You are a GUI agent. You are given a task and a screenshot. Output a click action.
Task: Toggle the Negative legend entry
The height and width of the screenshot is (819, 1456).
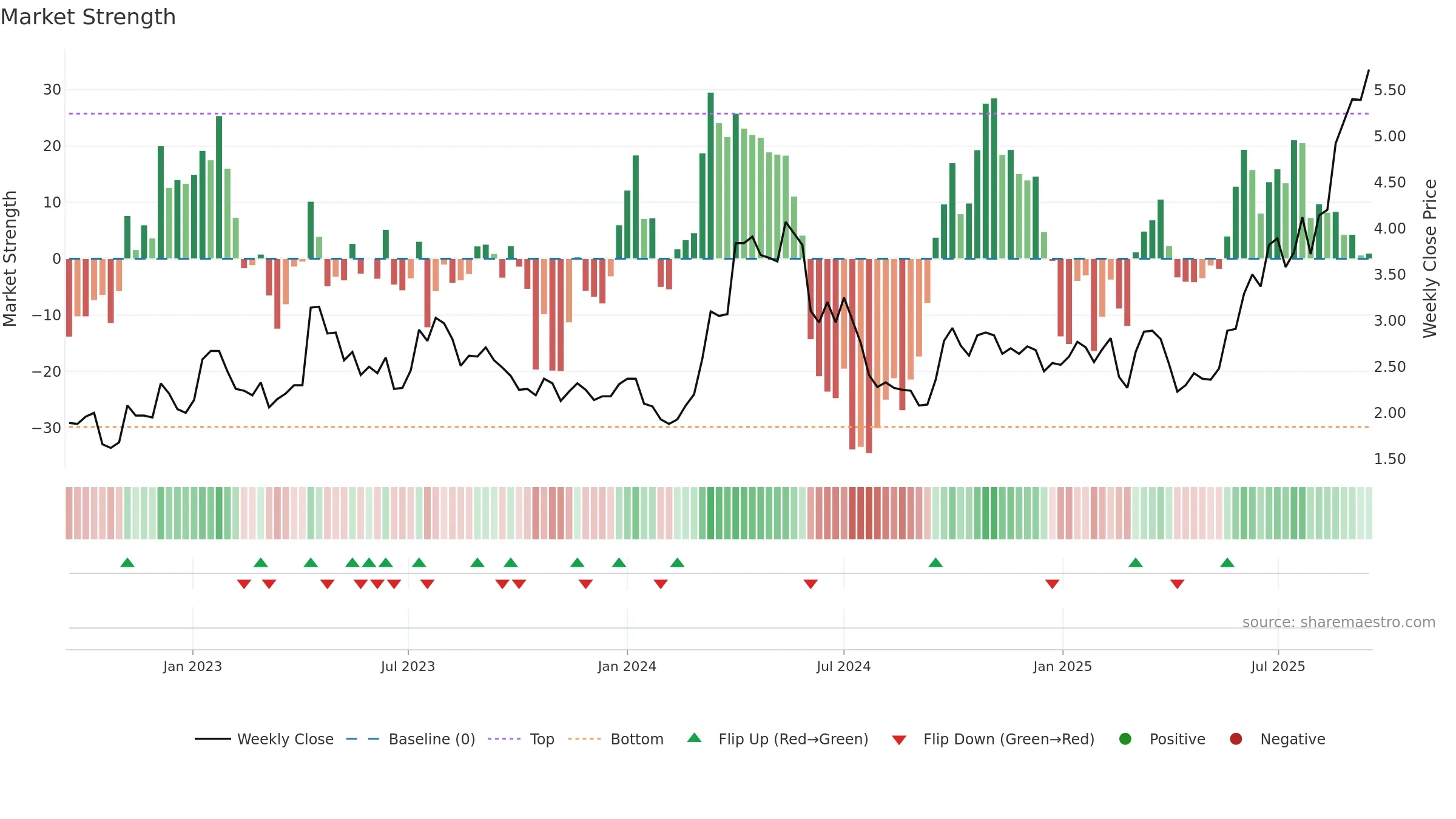click(1277, 739)
